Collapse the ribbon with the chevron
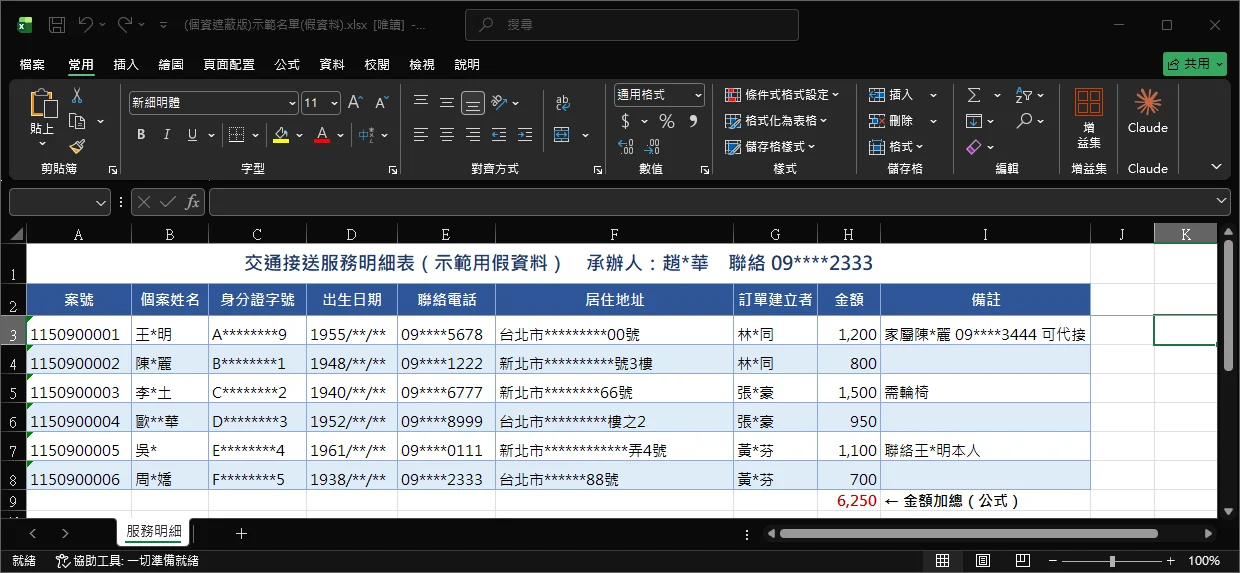 pyautogui.click(x=1216, y=167)
